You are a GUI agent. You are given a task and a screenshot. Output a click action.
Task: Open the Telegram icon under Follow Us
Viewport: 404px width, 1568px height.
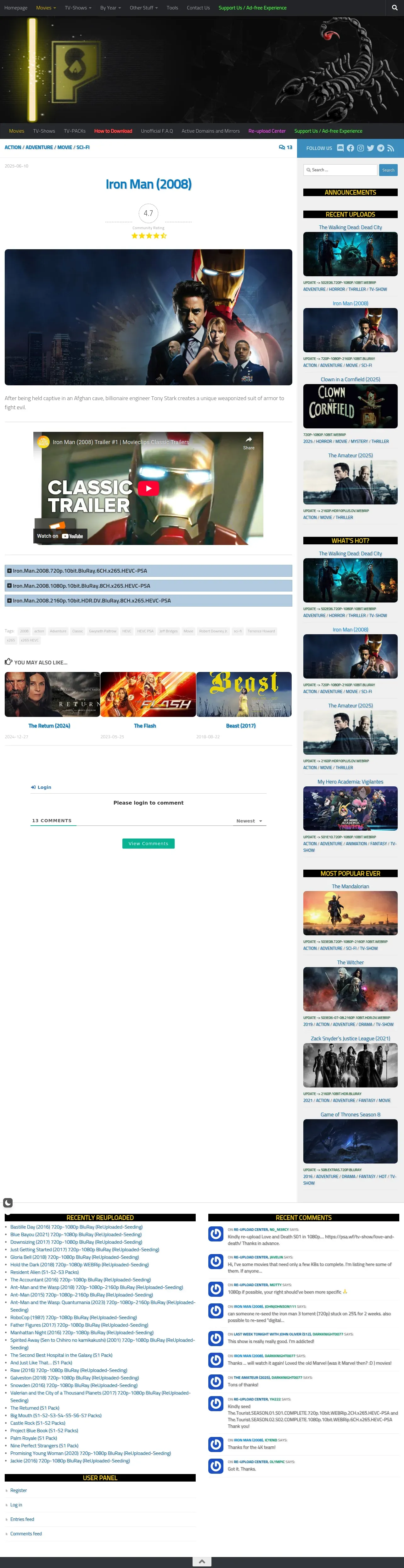click(381, 148)
